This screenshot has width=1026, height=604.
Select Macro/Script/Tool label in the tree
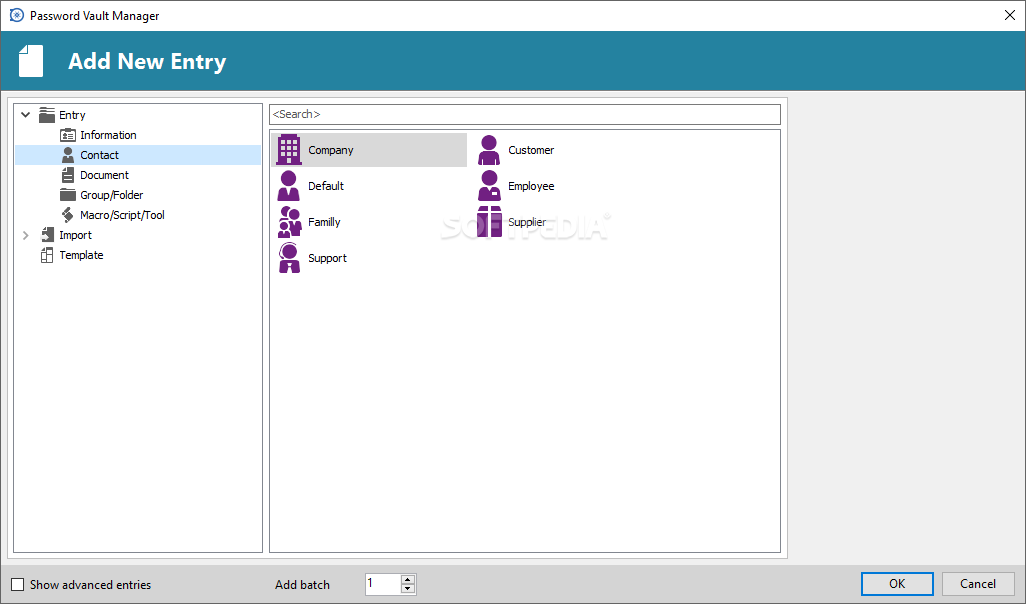point(122,215)
